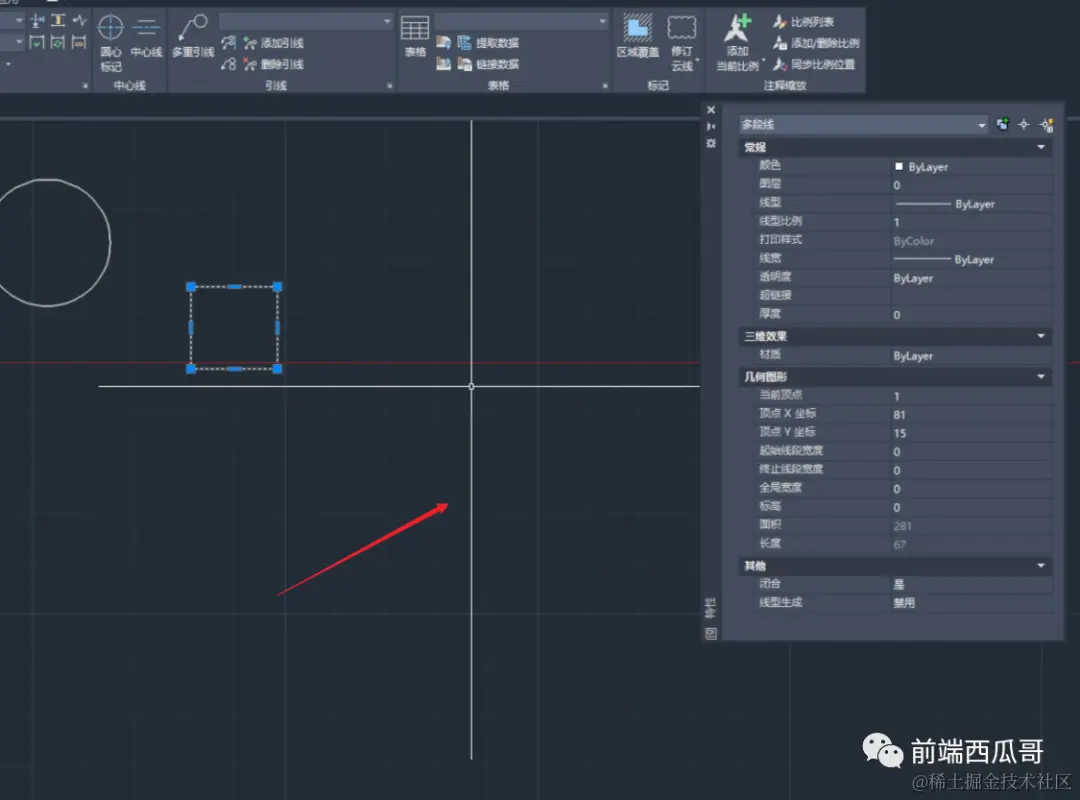The height and width of the screenshot is (800, 1080).
Task: Click the multileader align icon left of 添加引线
Action: pos(229,43)
